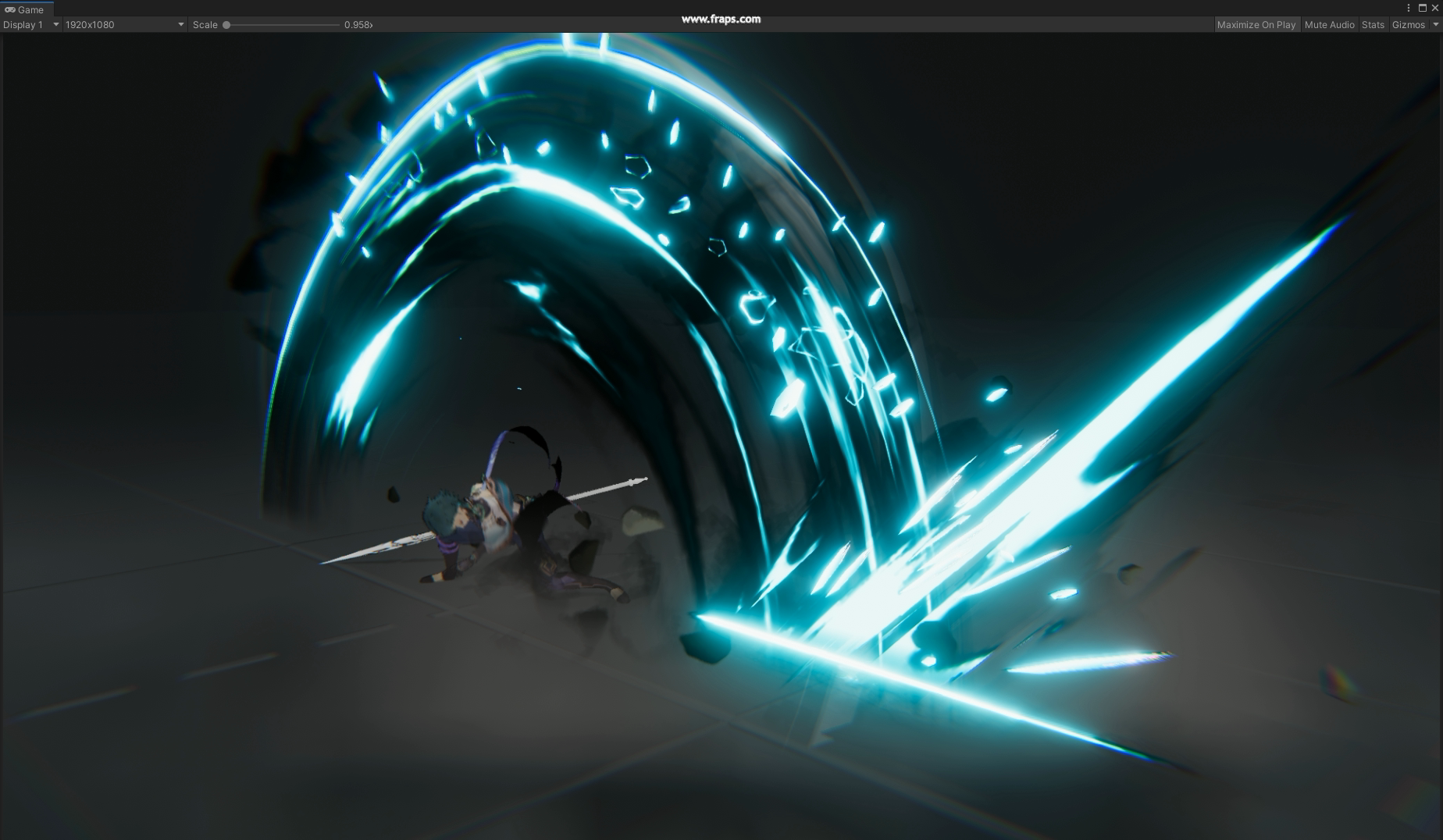Open the Display 1 dropdown

30,25
